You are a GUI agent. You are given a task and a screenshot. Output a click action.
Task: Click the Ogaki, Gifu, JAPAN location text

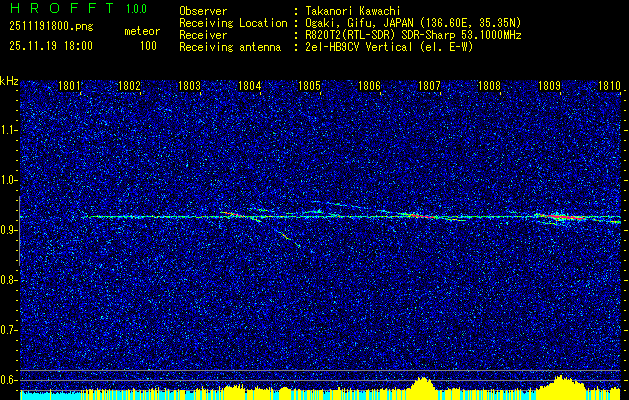point(413,23)
